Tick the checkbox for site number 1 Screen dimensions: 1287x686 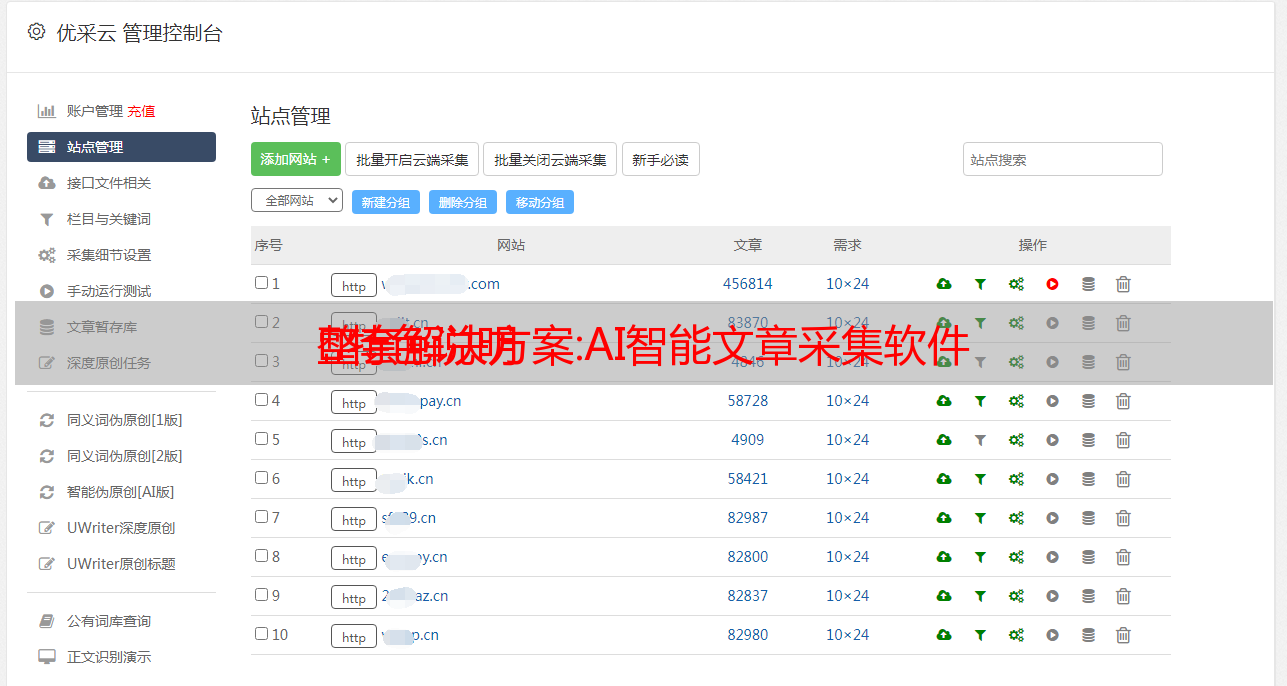261,283
